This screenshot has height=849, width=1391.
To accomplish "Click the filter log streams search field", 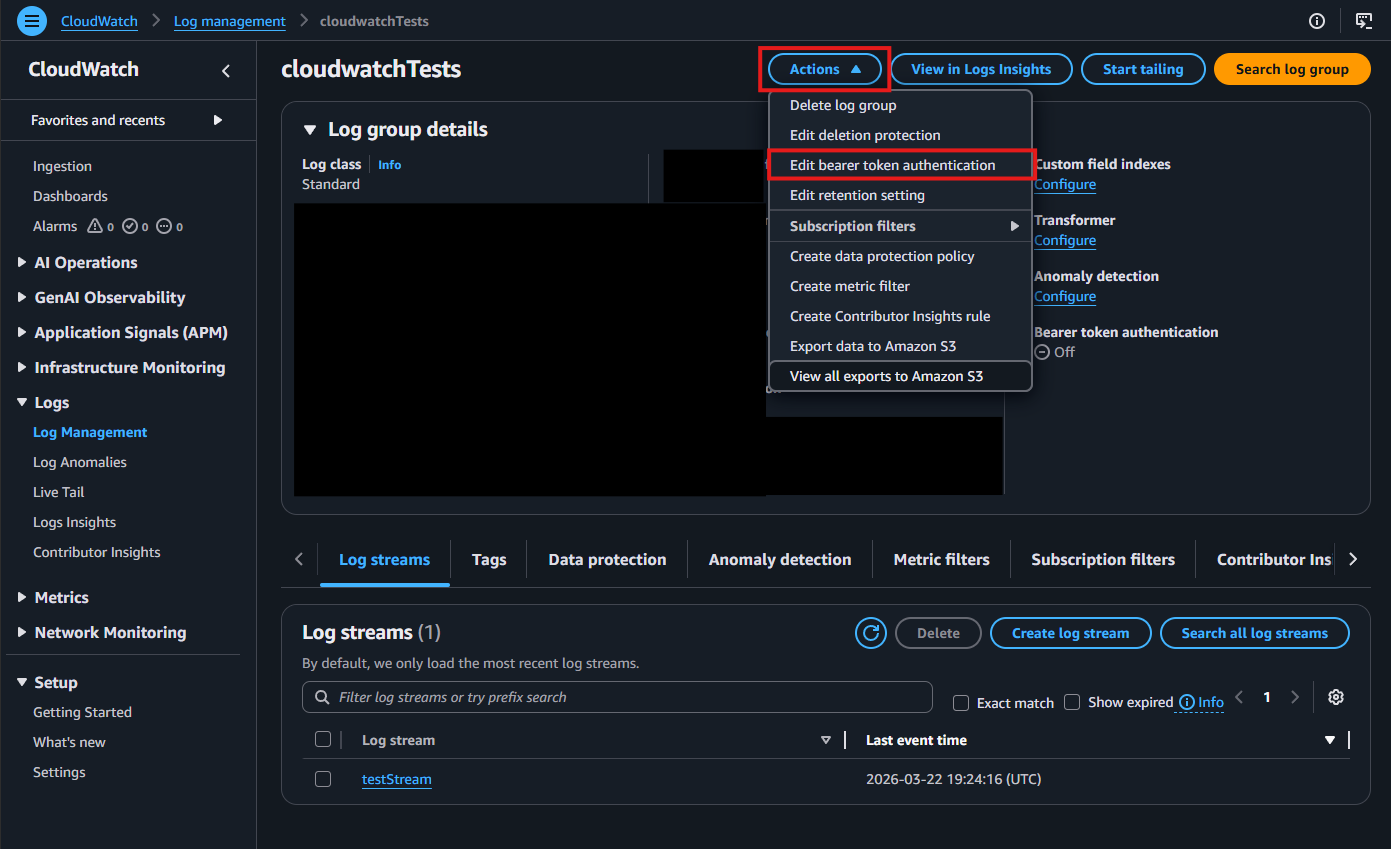I will (x=617, y=696).
